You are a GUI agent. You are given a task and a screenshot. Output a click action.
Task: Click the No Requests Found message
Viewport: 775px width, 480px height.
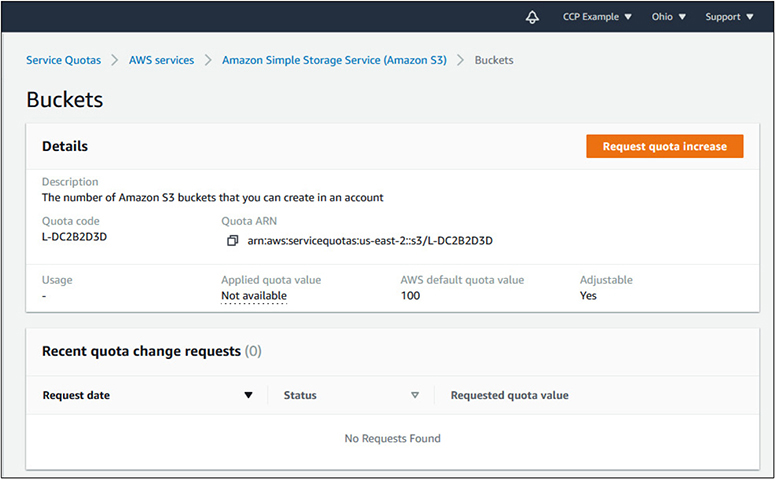pyautogui.click(x=392, y=438)
